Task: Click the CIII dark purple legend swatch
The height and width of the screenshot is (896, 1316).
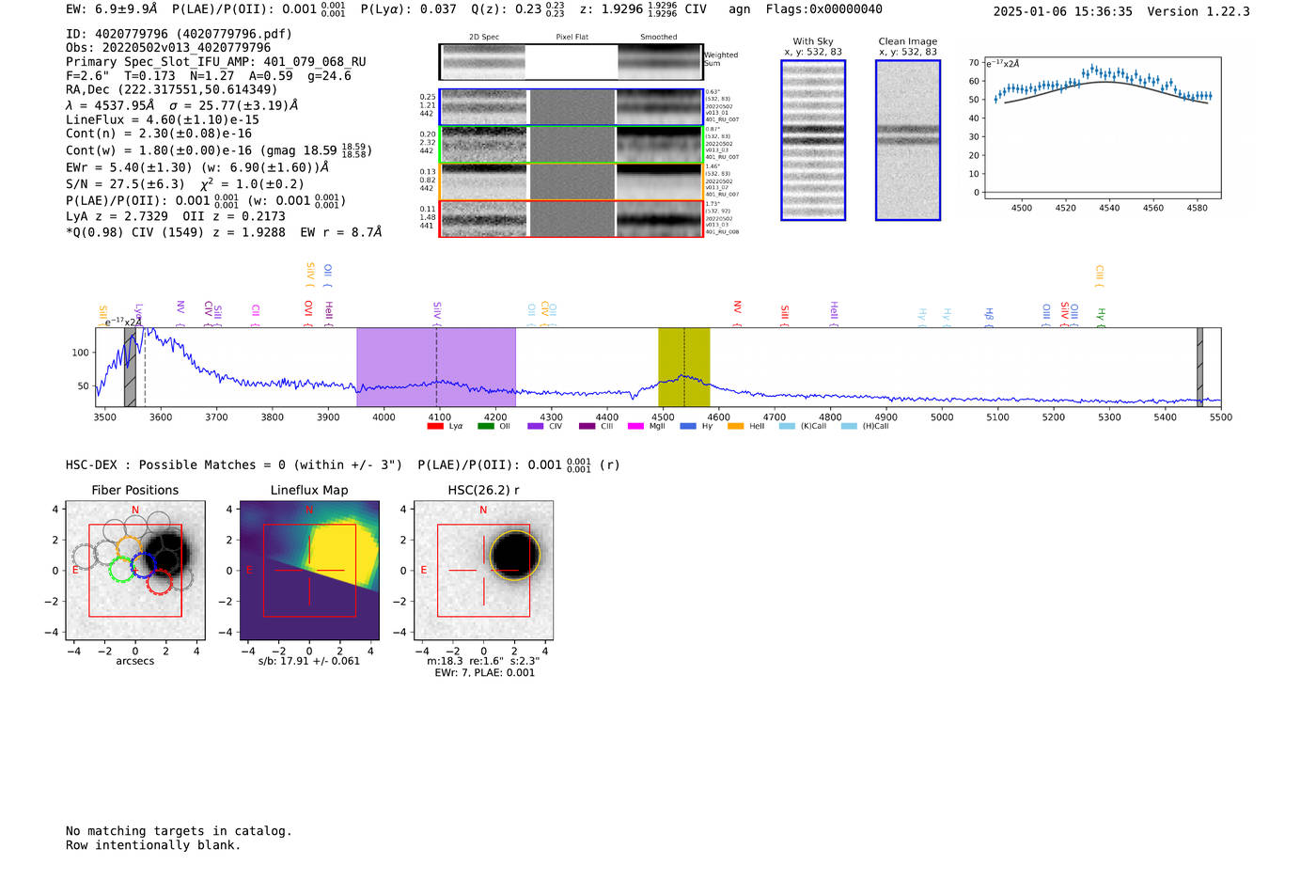Action: tap(587, 426)
